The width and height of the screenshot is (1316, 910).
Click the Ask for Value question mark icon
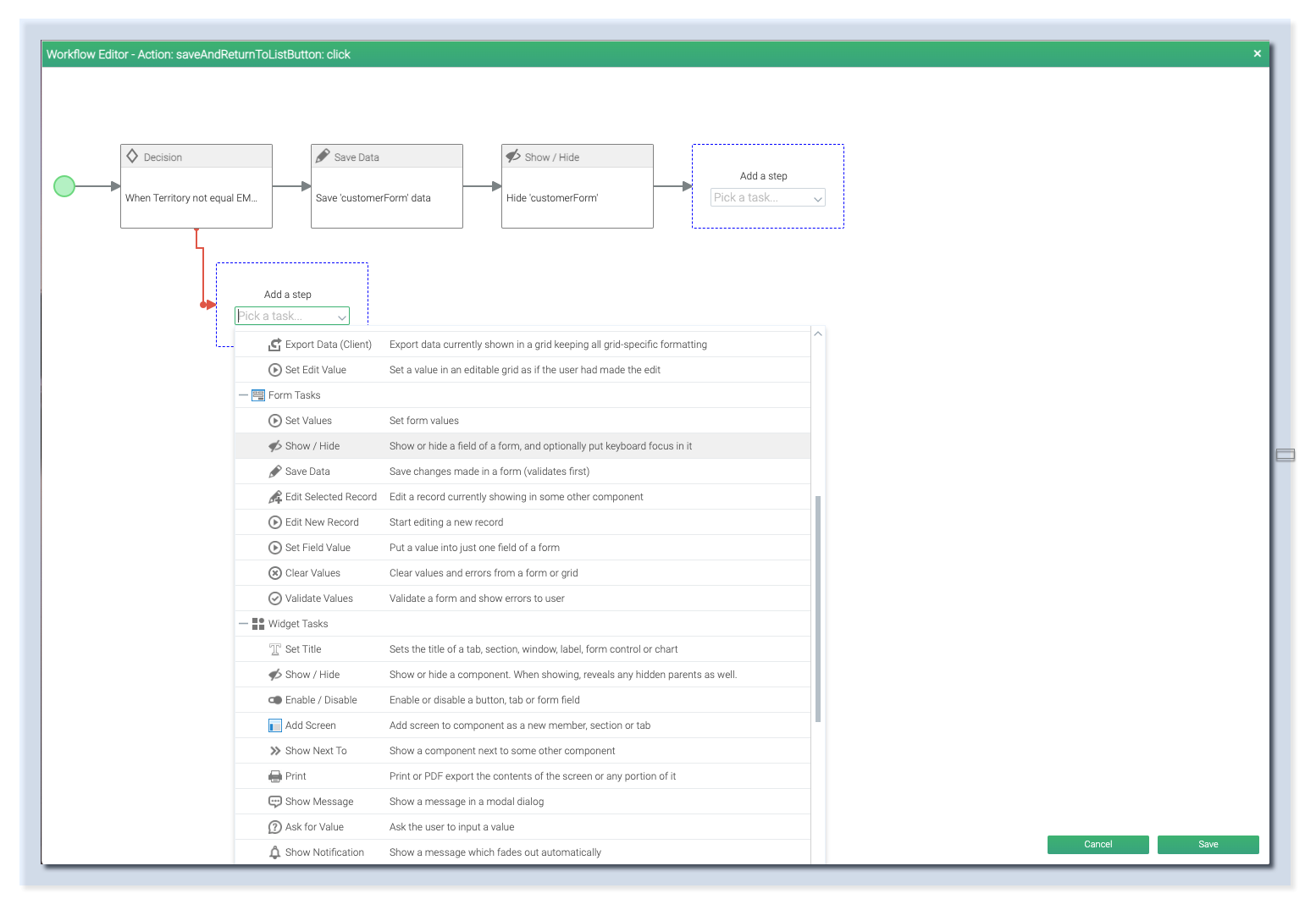pyautogui.click(x=274, y=826)
